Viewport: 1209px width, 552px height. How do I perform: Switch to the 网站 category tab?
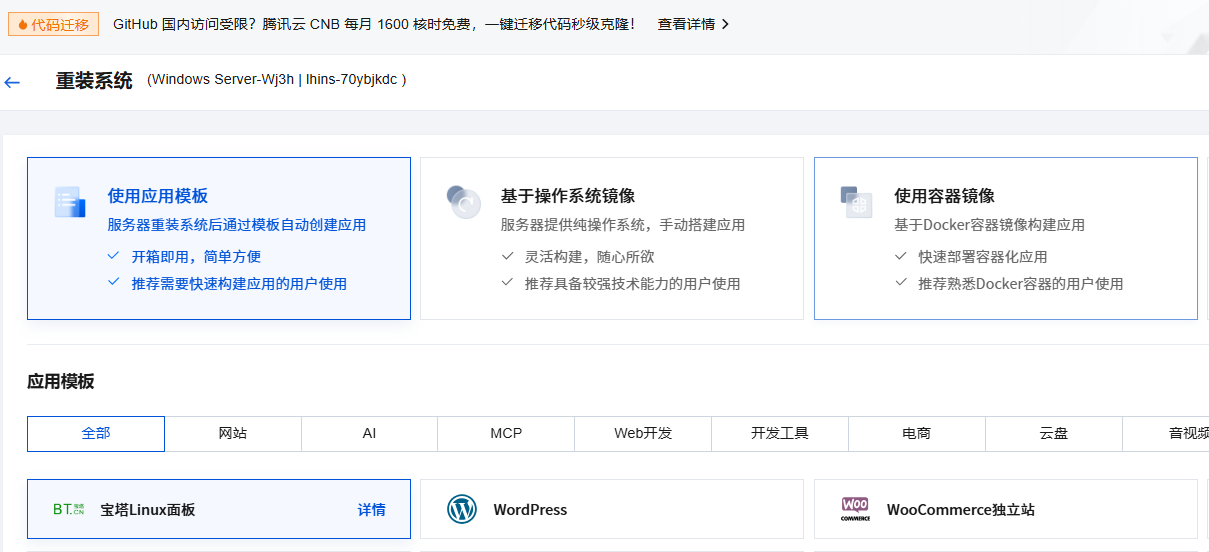233,433
